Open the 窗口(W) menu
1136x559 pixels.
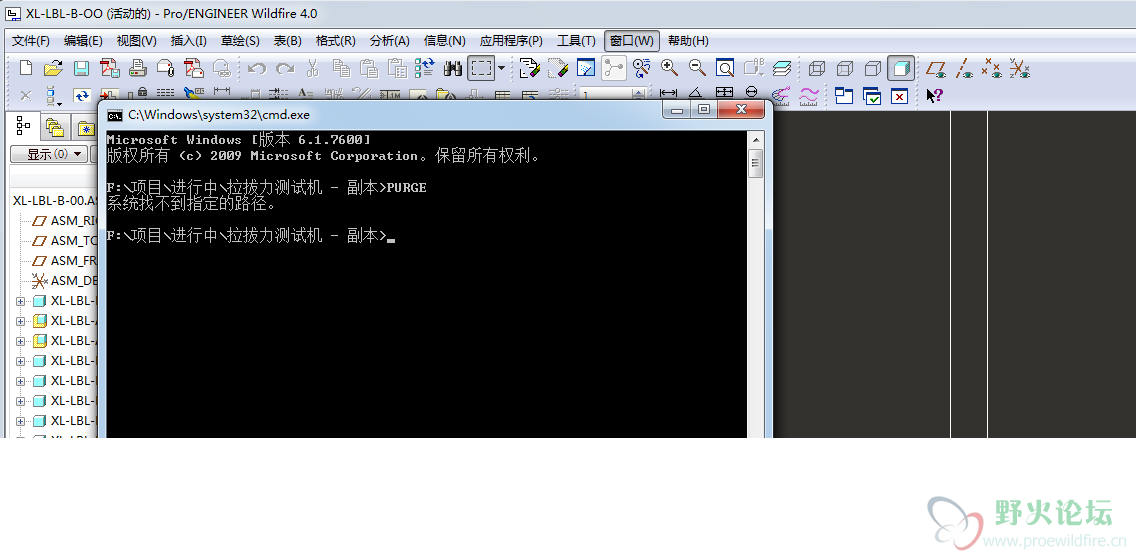632,41
